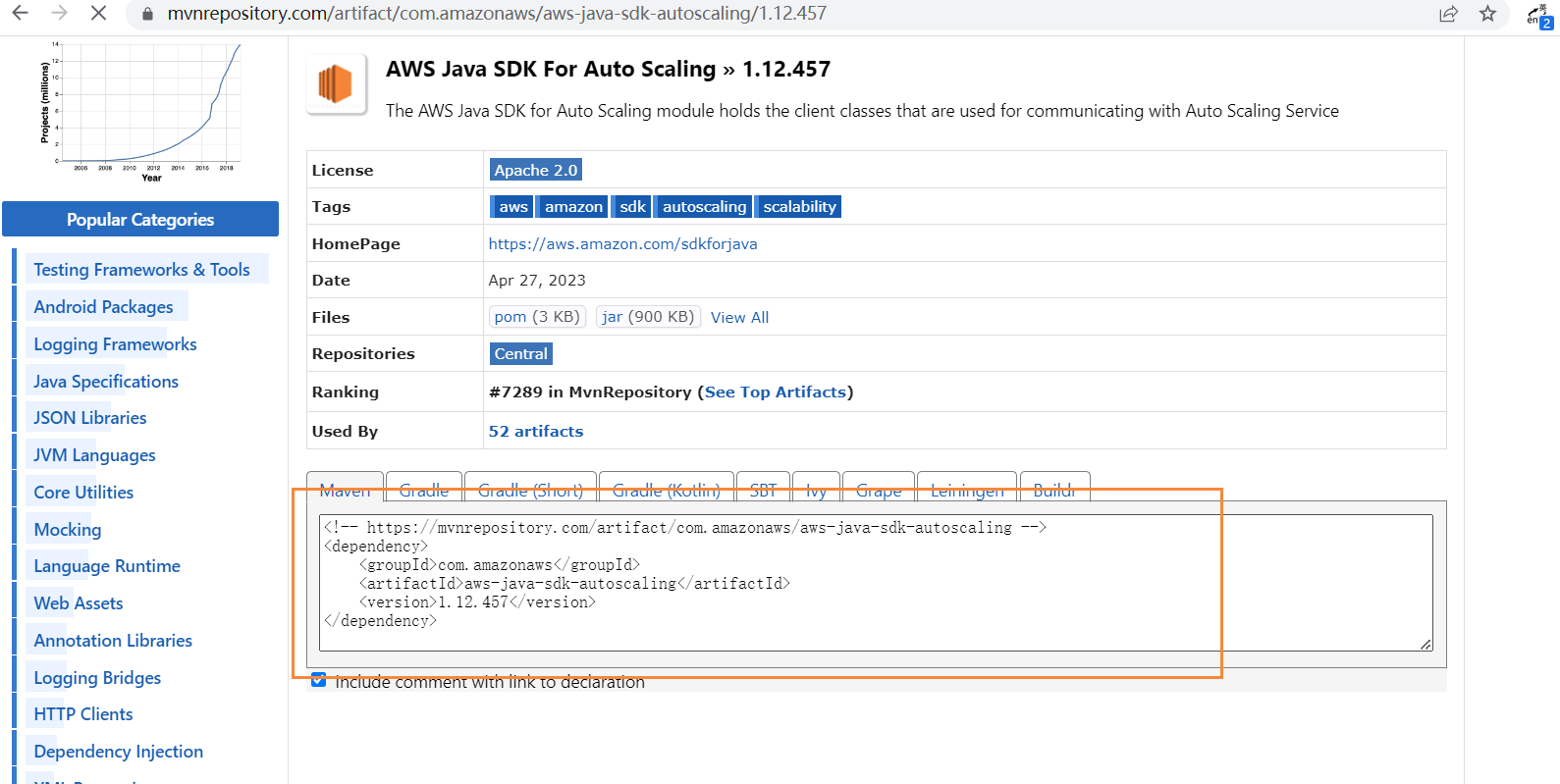Open Java Specifications category
This screenshot has height=784, width=1560.
[106, 381]
